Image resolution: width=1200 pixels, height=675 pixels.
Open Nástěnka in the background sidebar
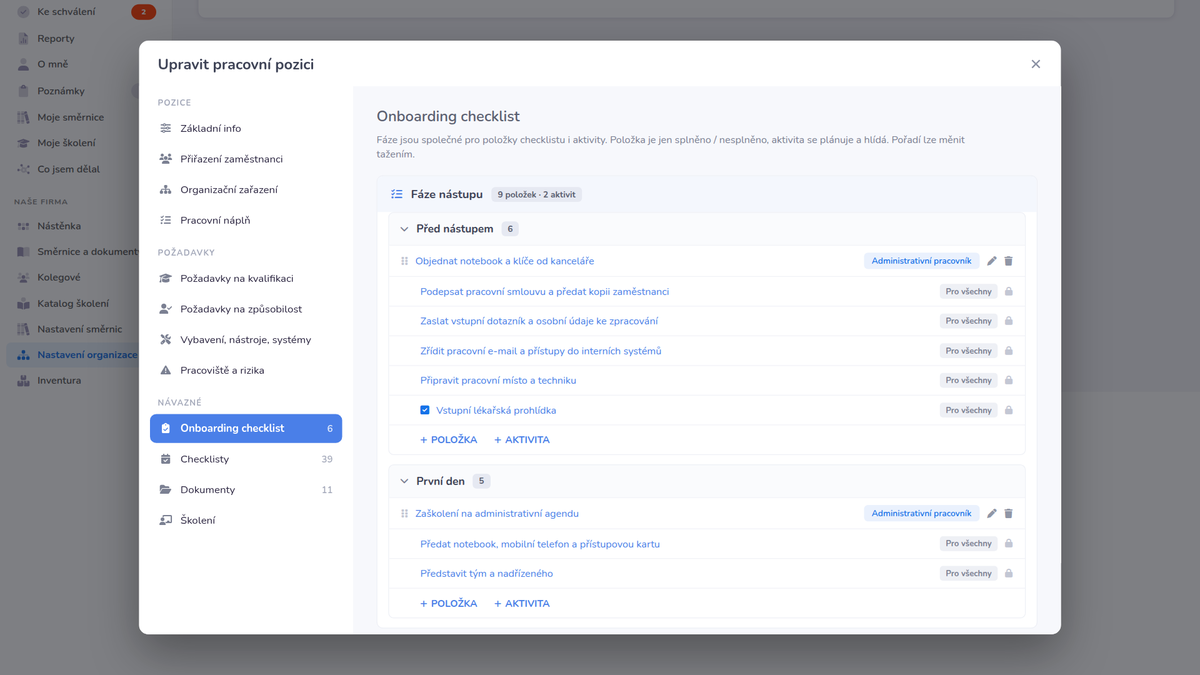click(59, 226)
